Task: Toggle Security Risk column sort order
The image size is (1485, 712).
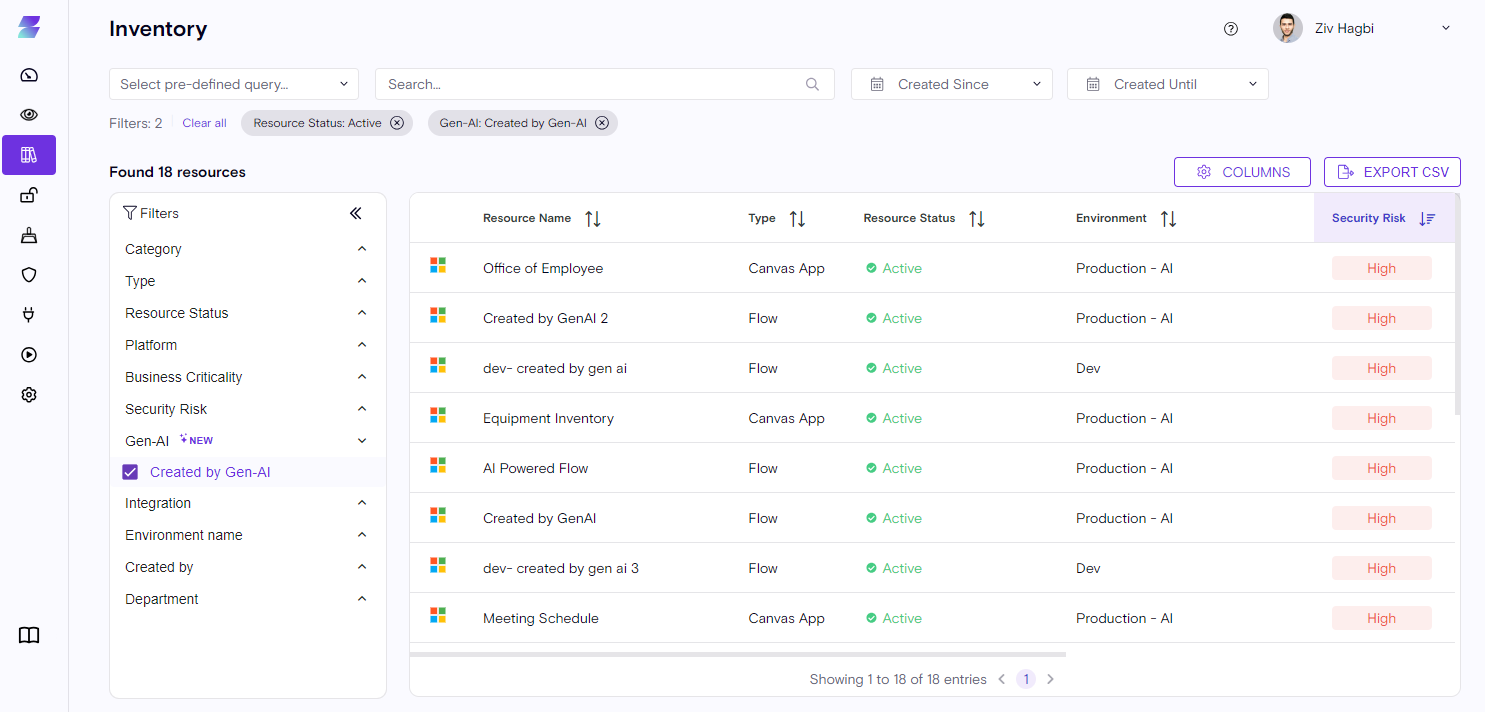Action: [1427, 218]
